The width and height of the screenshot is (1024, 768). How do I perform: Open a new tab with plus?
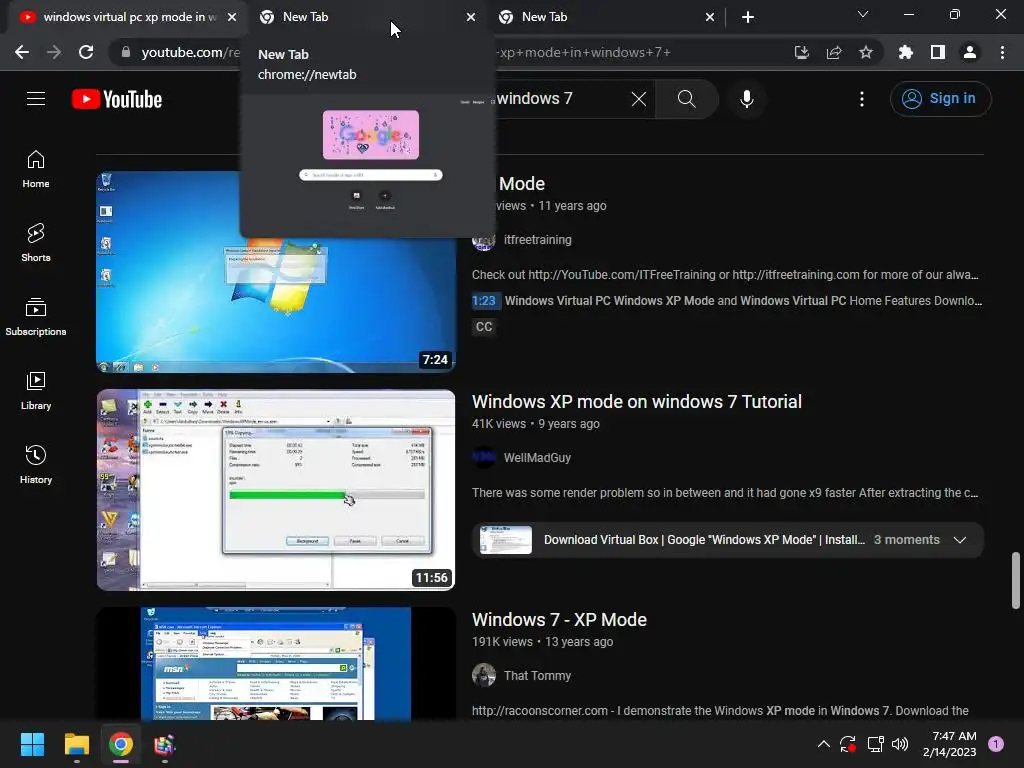748,17
